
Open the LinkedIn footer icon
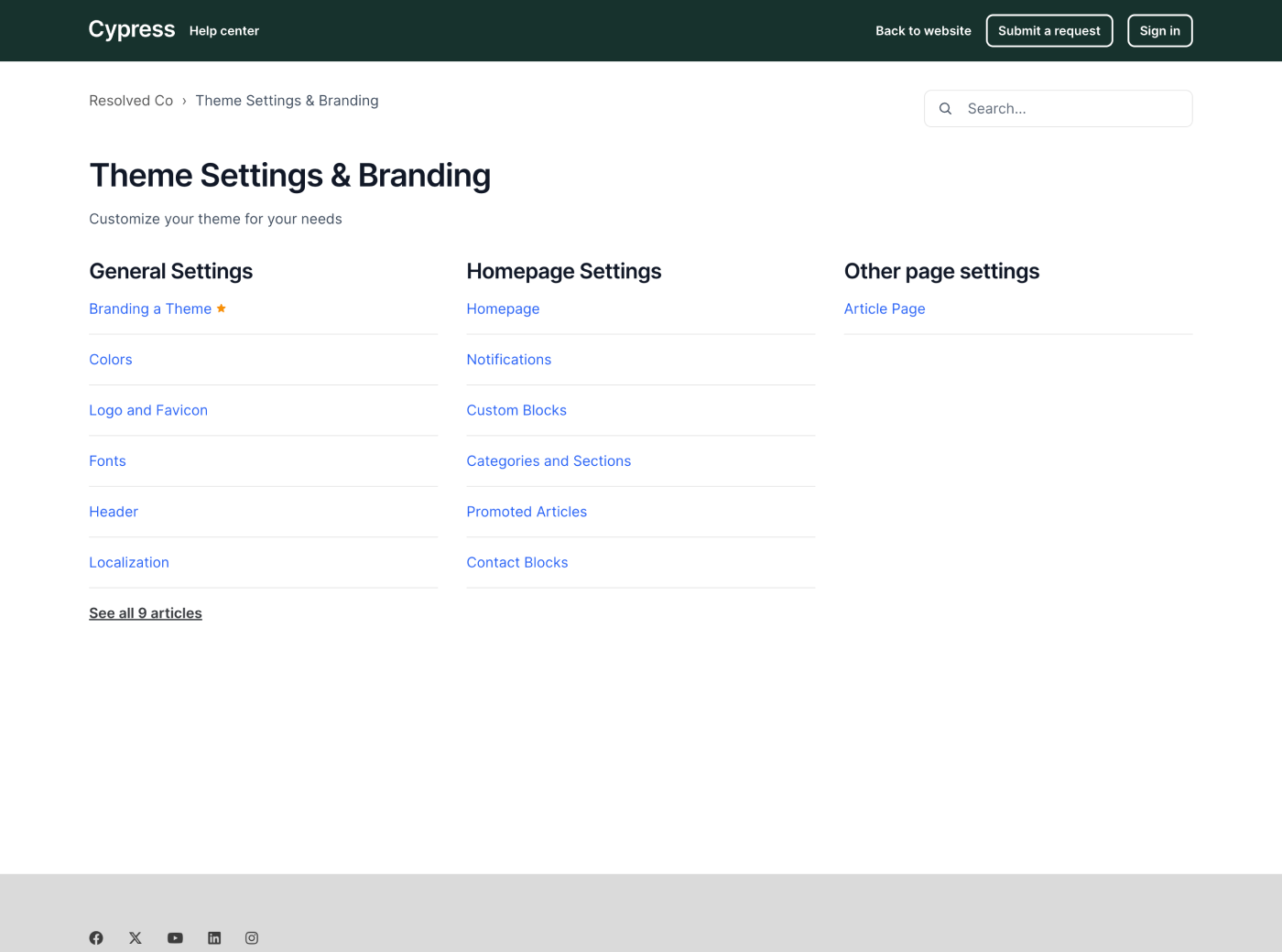pyautogui.click(x=214, y=937)
